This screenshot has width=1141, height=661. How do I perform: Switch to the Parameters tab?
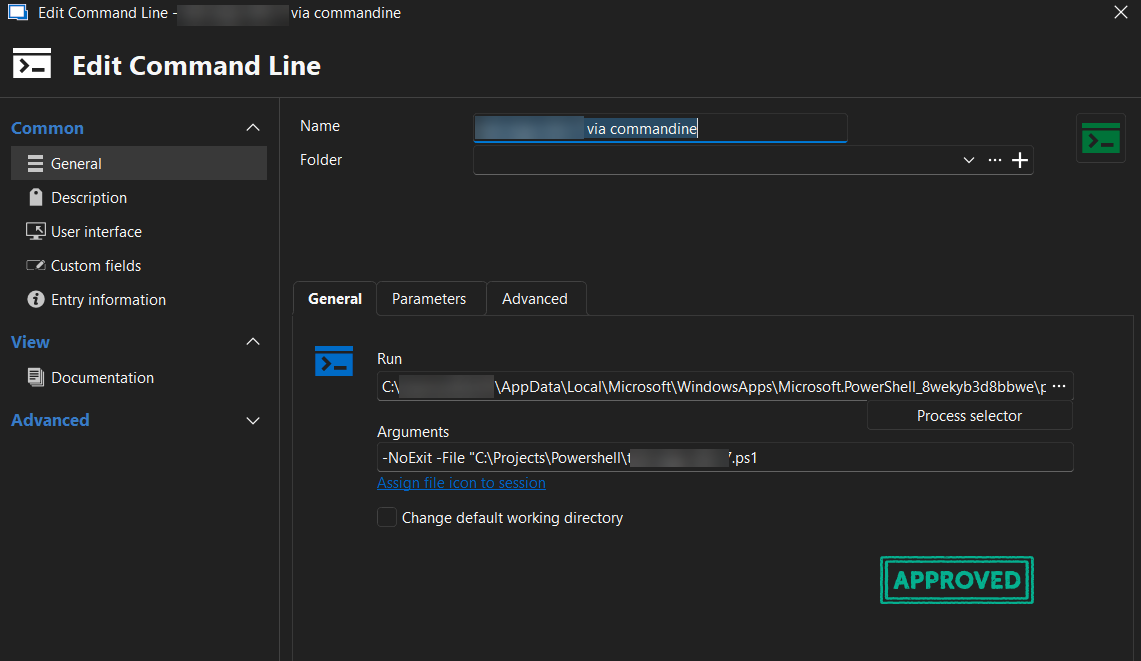point(429,298)
